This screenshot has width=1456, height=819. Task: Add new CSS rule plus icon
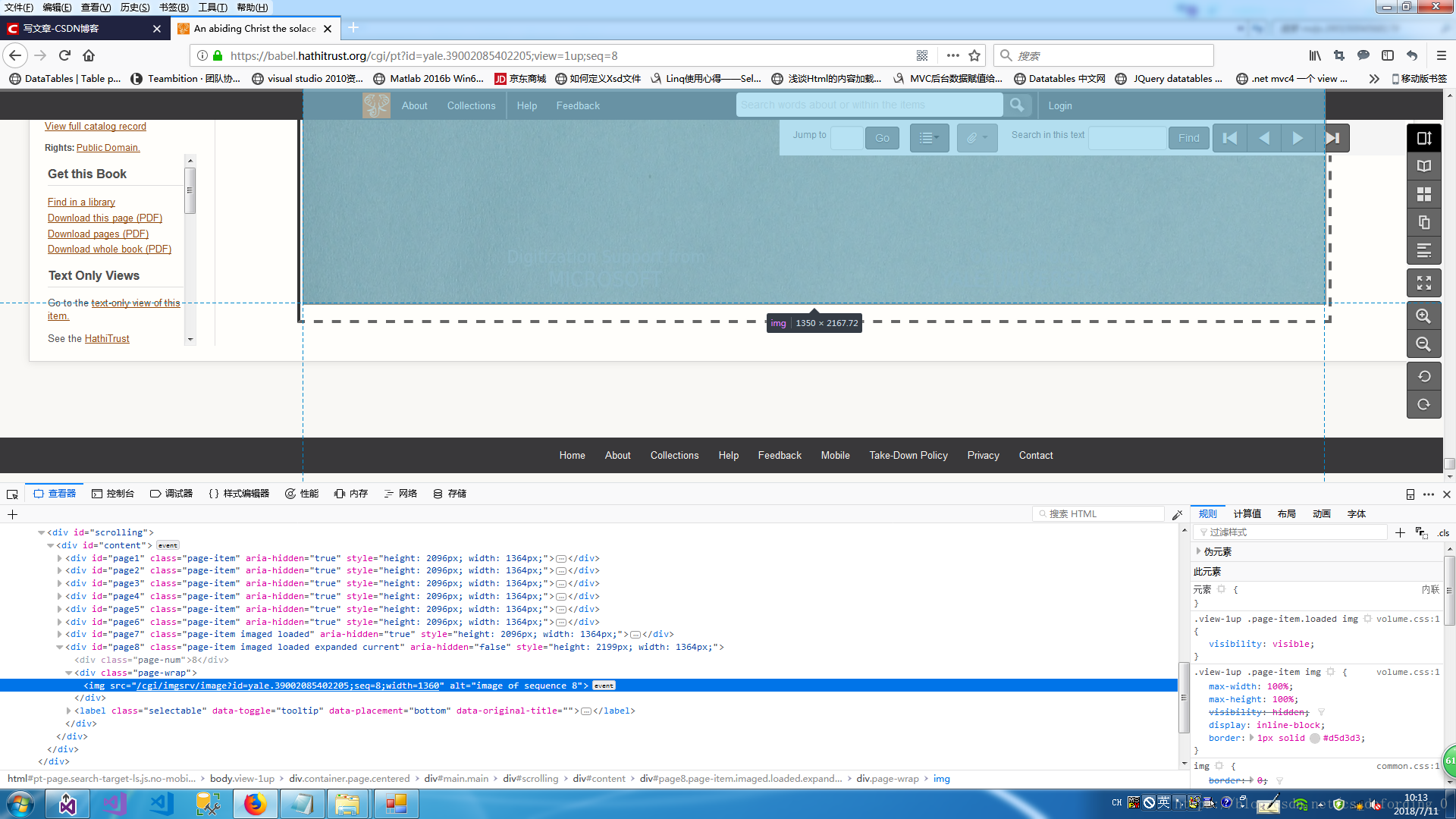[x=1400, y=532]
